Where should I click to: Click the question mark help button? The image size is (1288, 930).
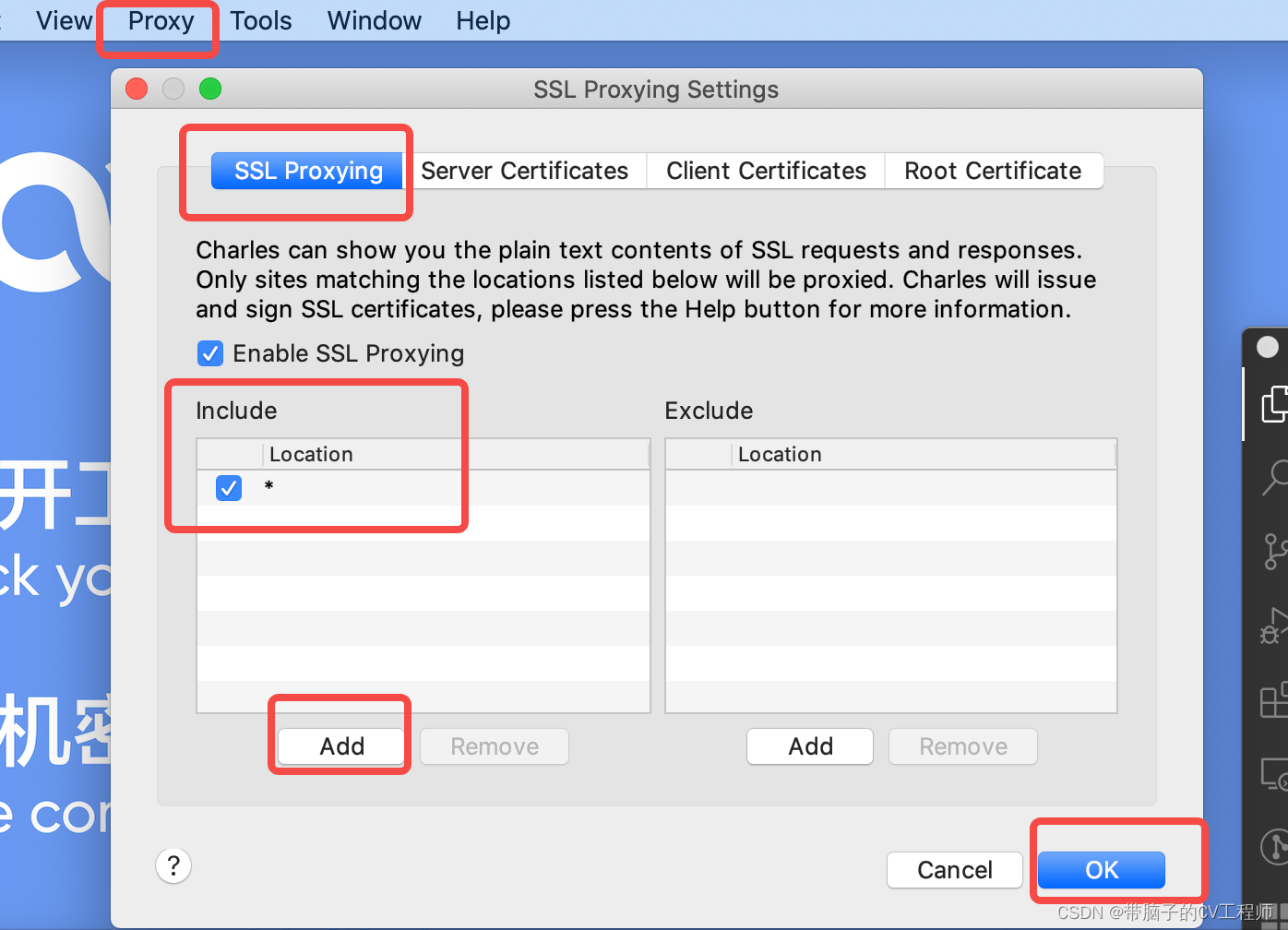coord(173,865)
